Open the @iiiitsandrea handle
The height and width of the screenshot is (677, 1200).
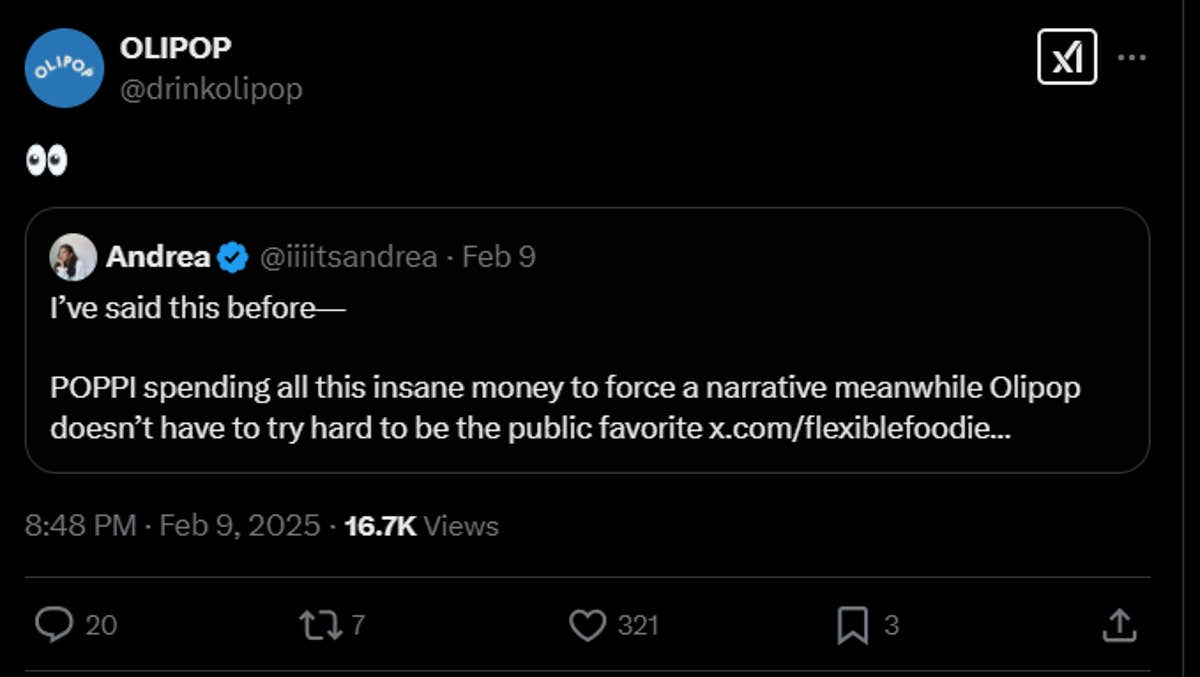[348, 257]
